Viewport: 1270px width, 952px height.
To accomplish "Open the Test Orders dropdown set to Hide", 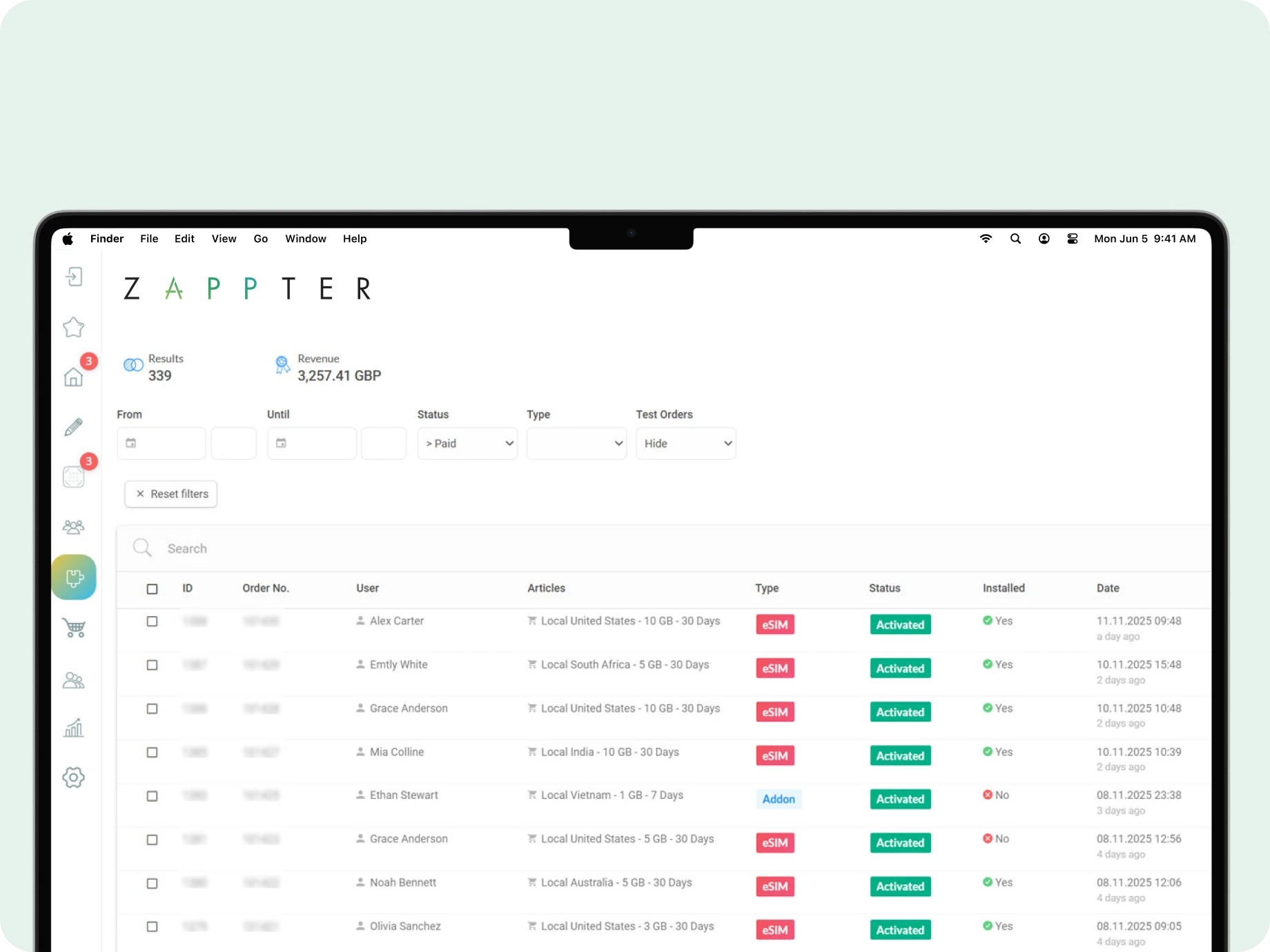I will tap(685, 444).
